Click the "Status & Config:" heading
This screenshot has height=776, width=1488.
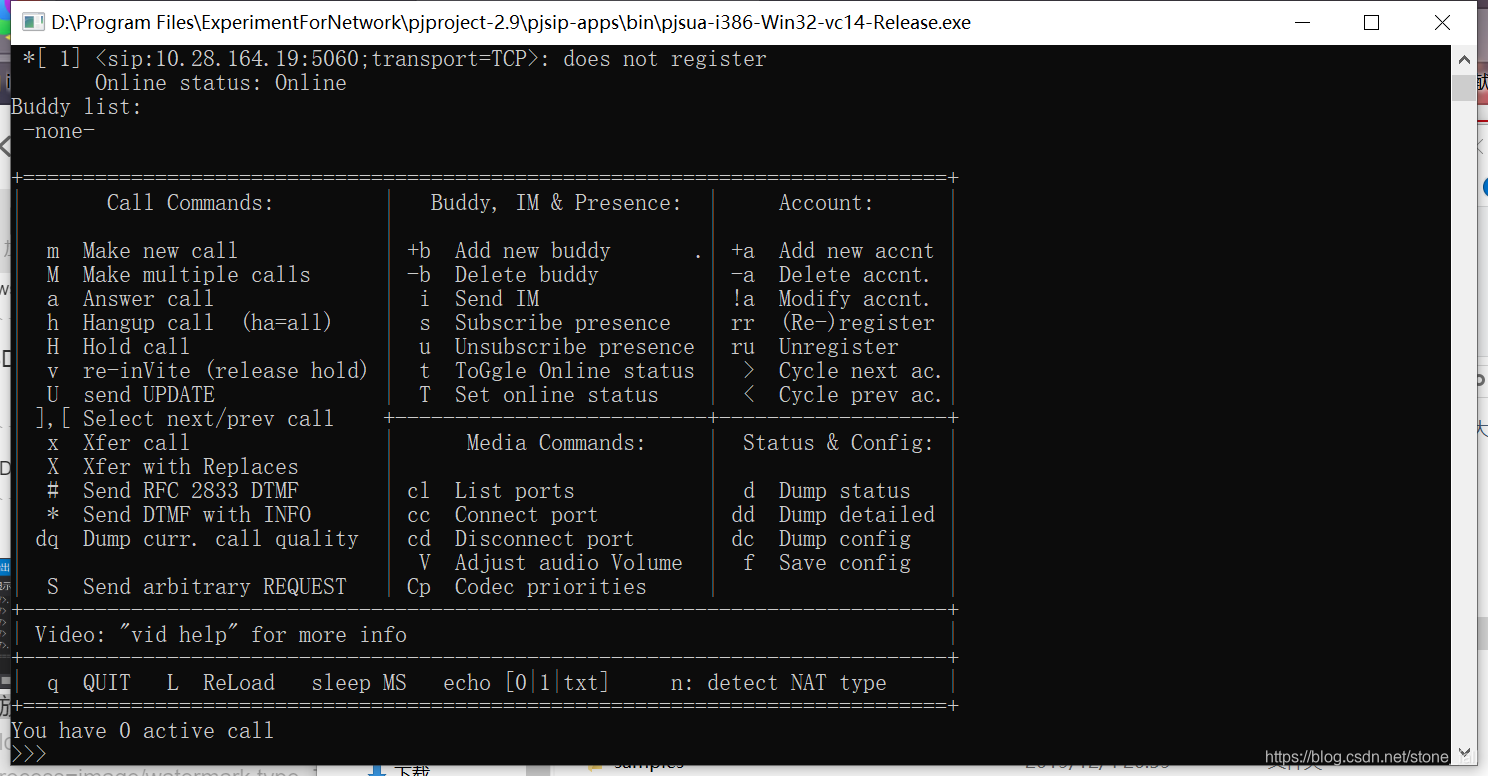tap(837, 443)
